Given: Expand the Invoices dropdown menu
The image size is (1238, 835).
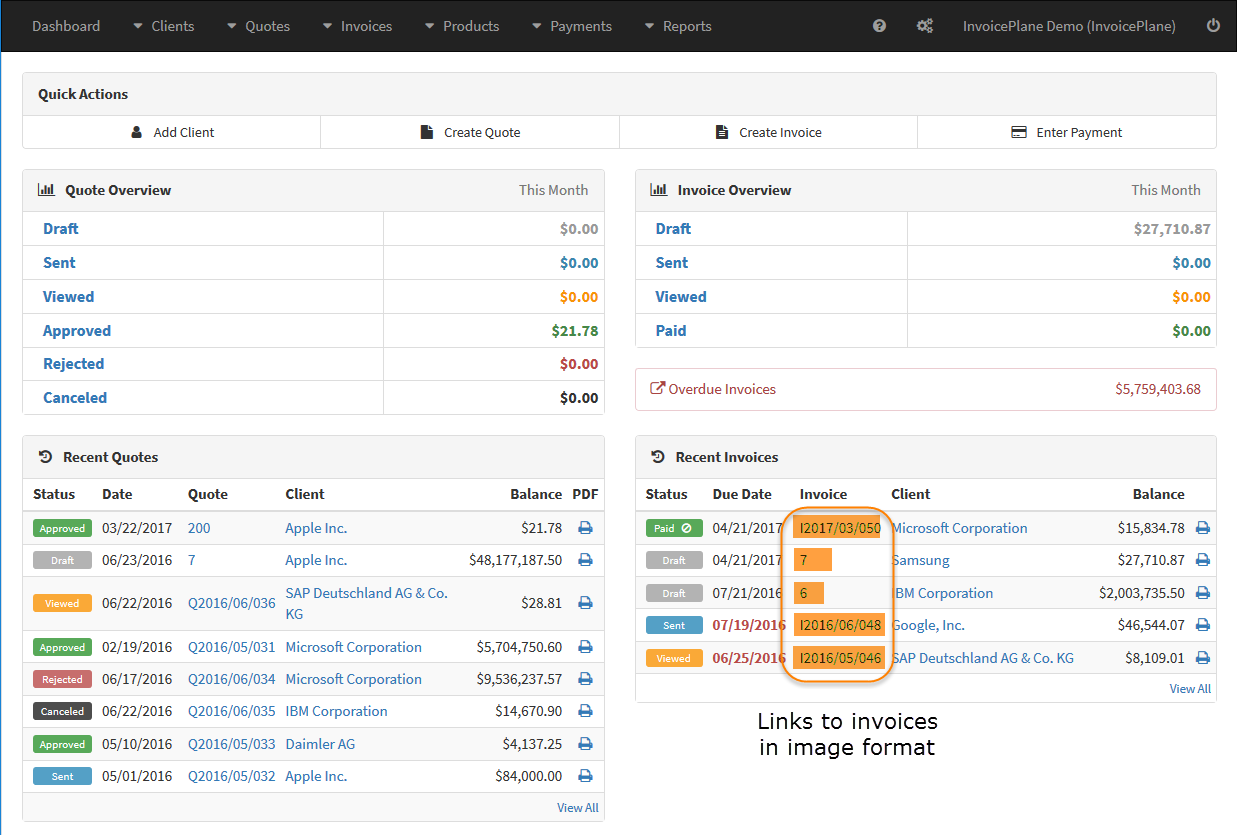Looking at the screenshot, I should pos(356,26).
